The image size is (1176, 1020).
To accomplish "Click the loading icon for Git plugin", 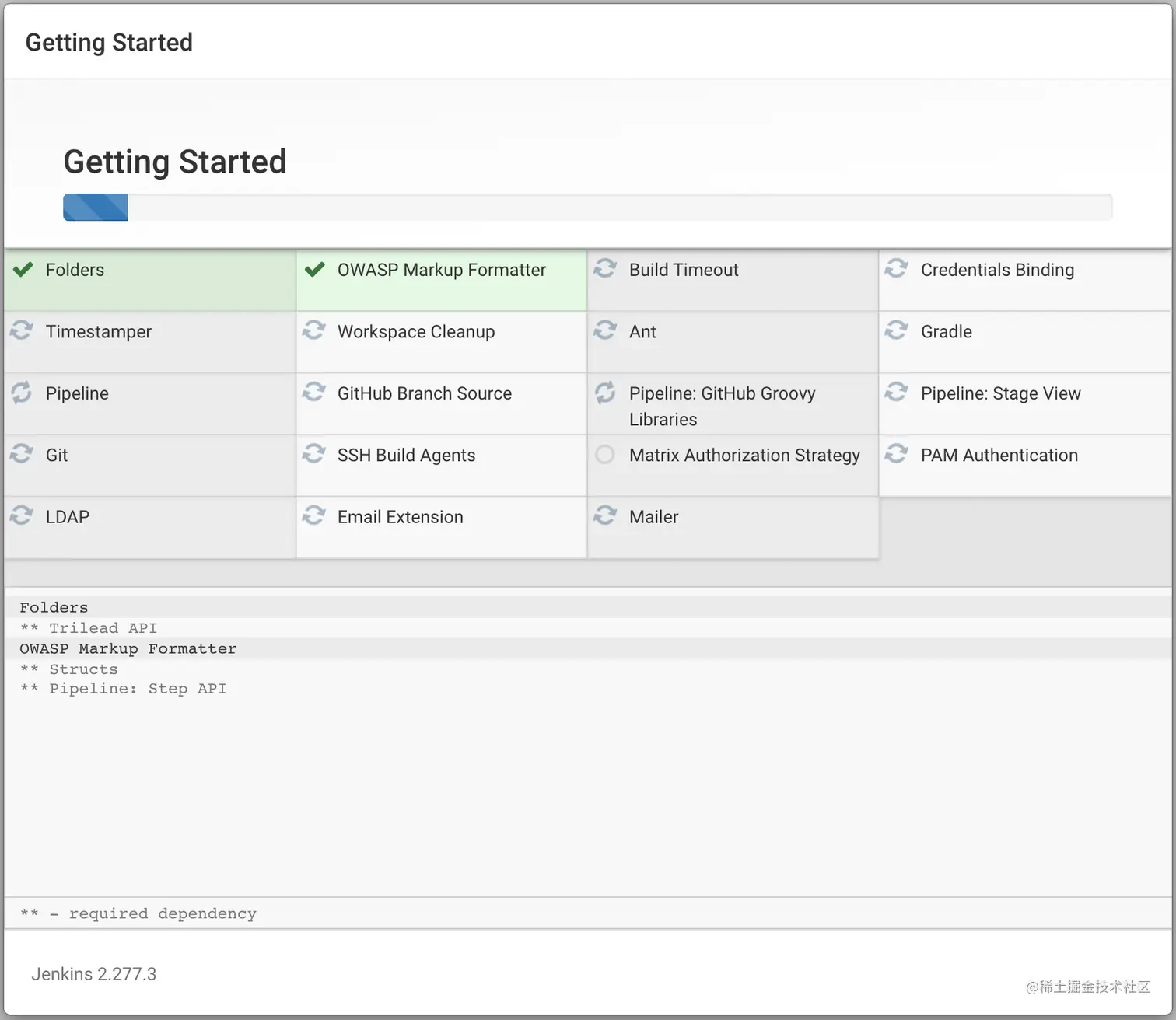I will (22, 454).
